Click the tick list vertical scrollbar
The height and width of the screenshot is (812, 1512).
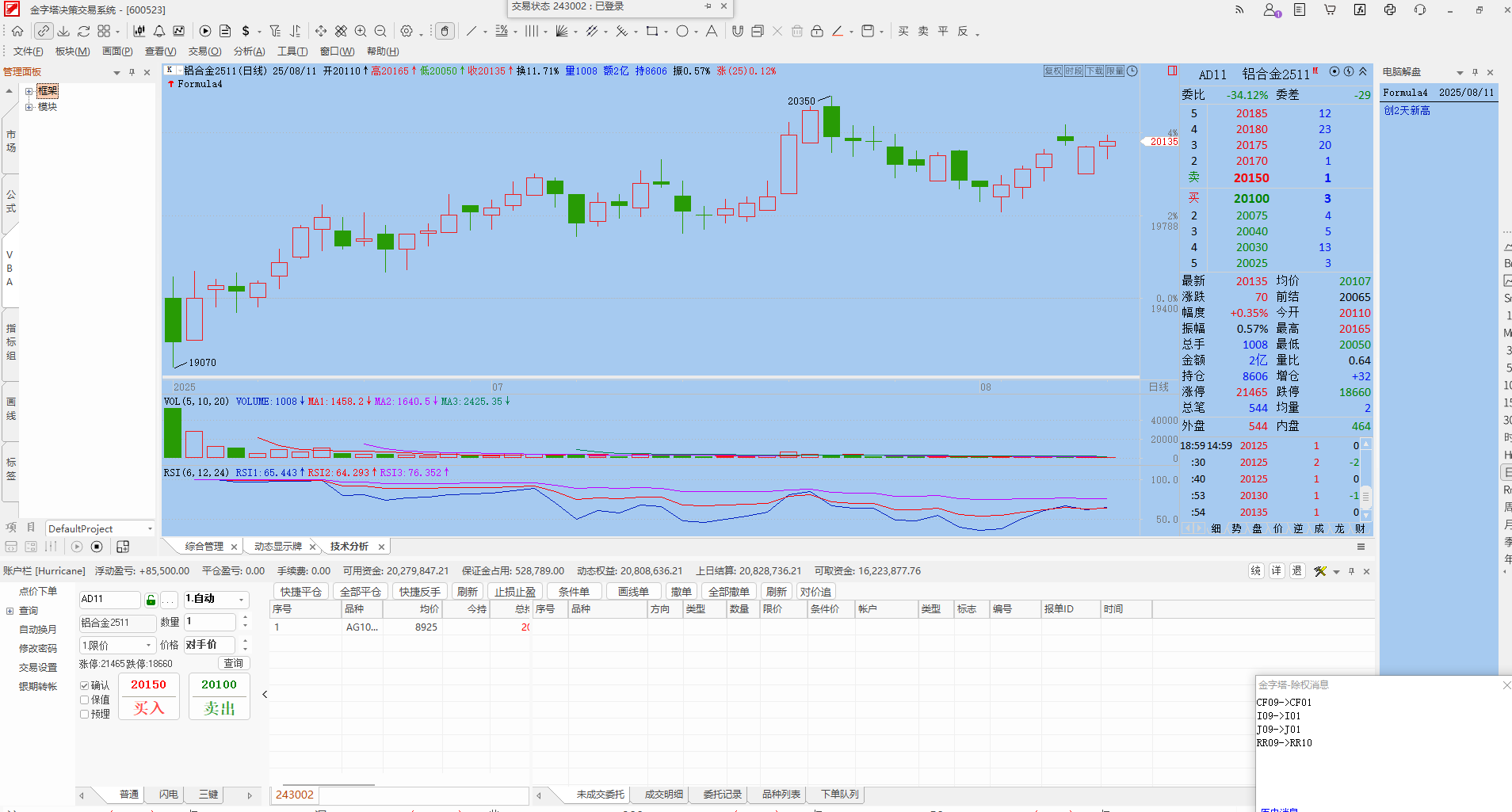(x=1366, y=479)
